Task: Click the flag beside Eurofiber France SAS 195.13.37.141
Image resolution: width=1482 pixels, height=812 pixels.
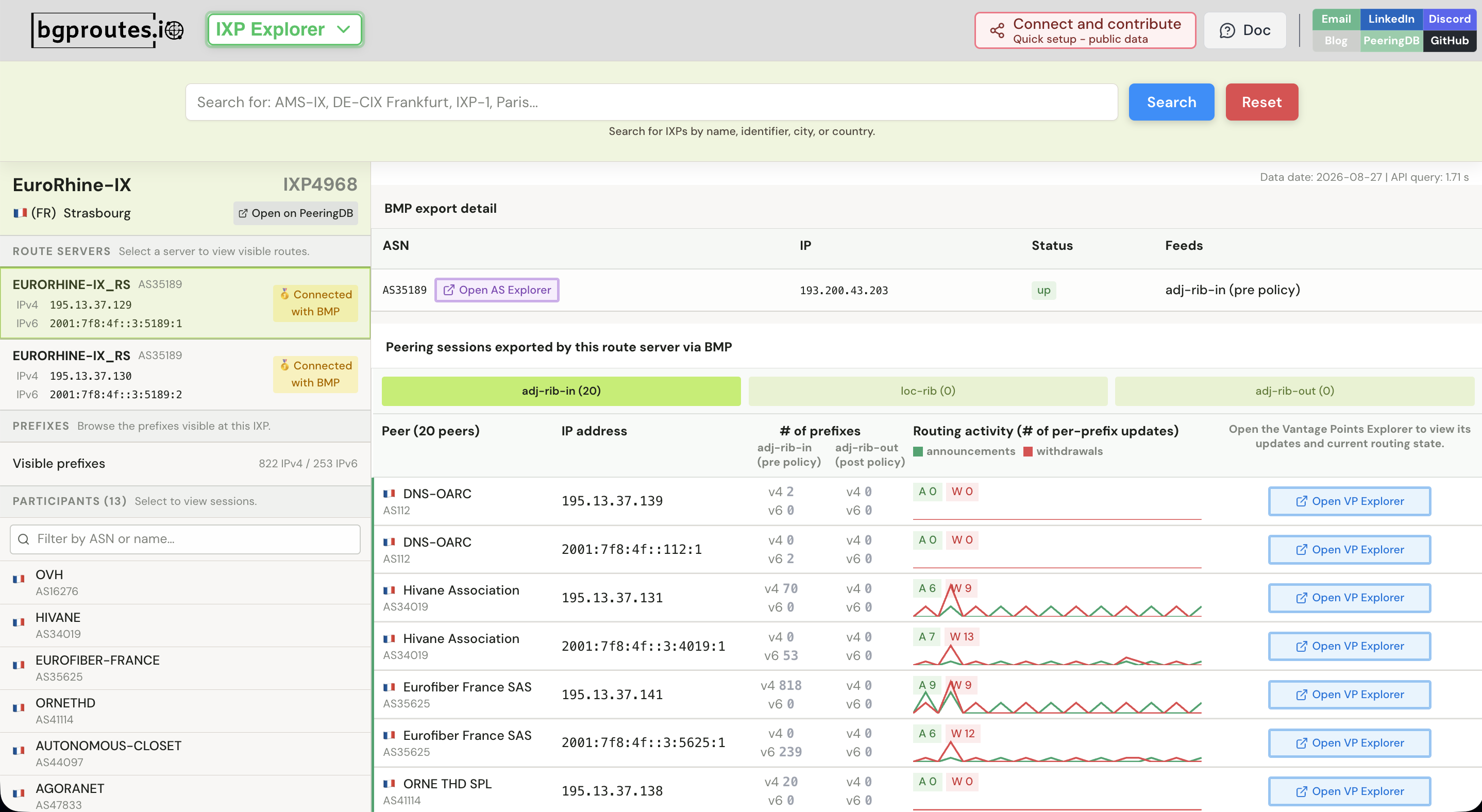Action: coord(390,687)
